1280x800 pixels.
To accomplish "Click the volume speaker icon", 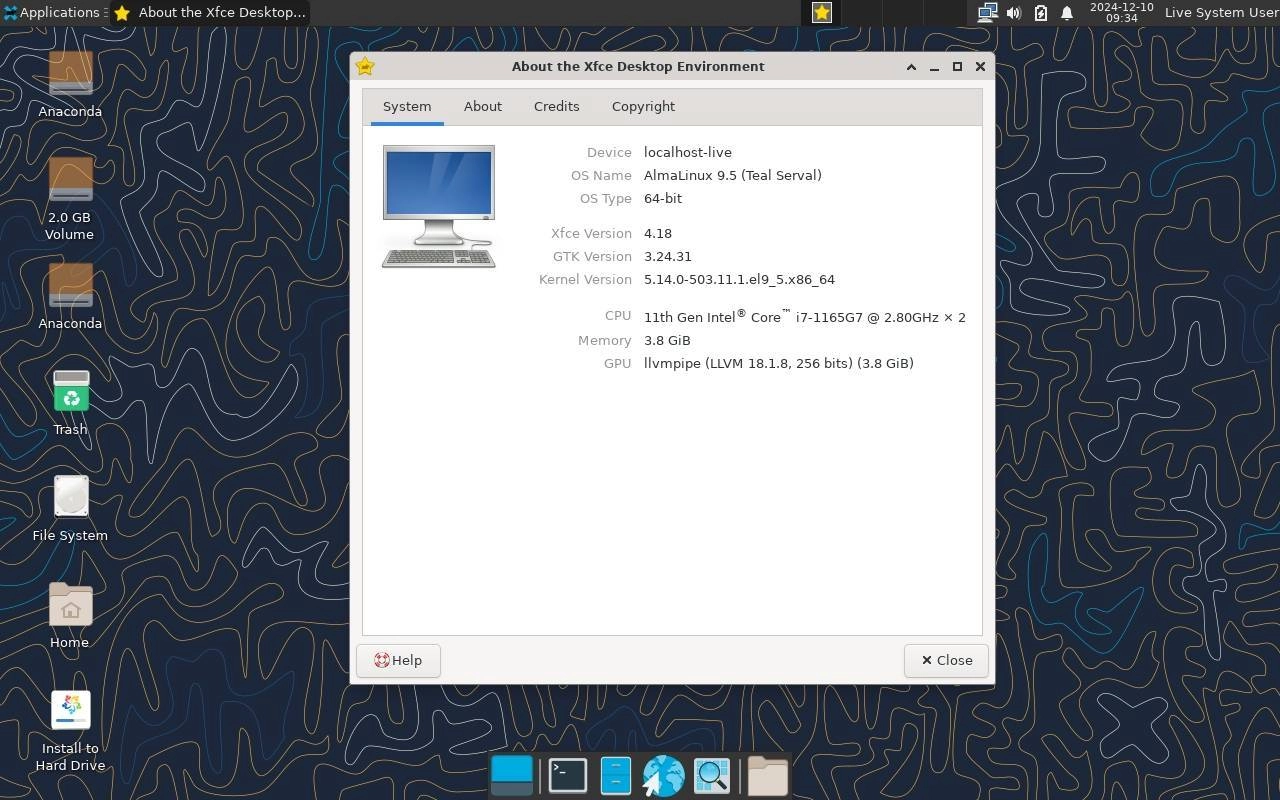I will click(1013, 12).
